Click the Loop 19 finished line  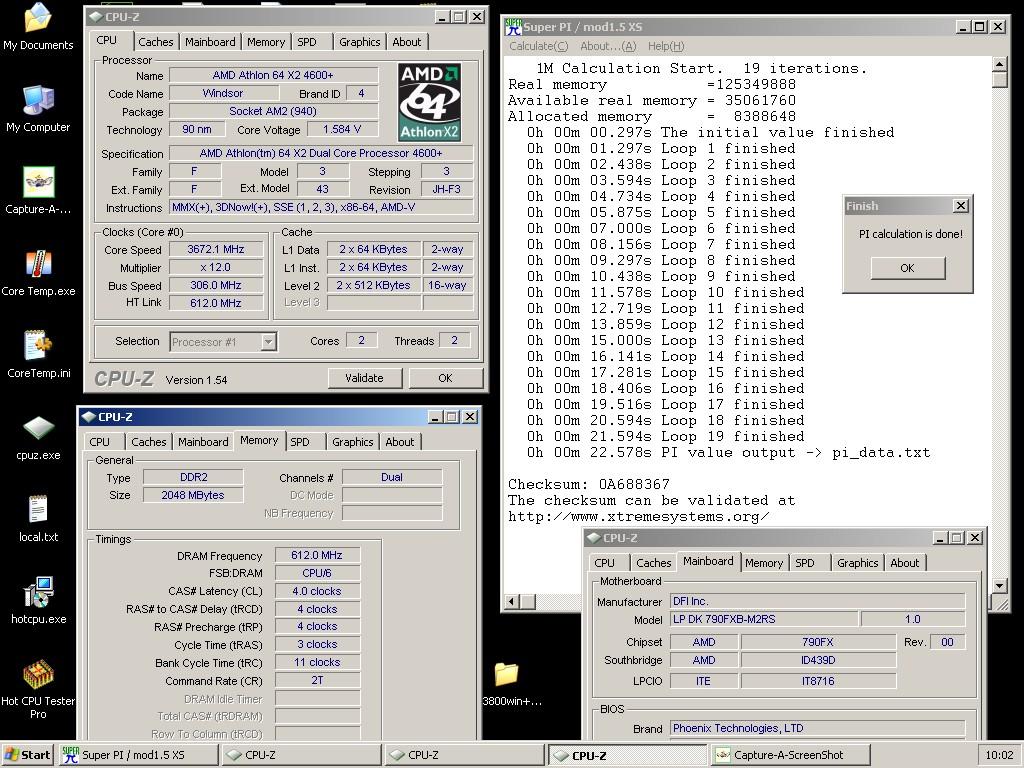(665, 436)
